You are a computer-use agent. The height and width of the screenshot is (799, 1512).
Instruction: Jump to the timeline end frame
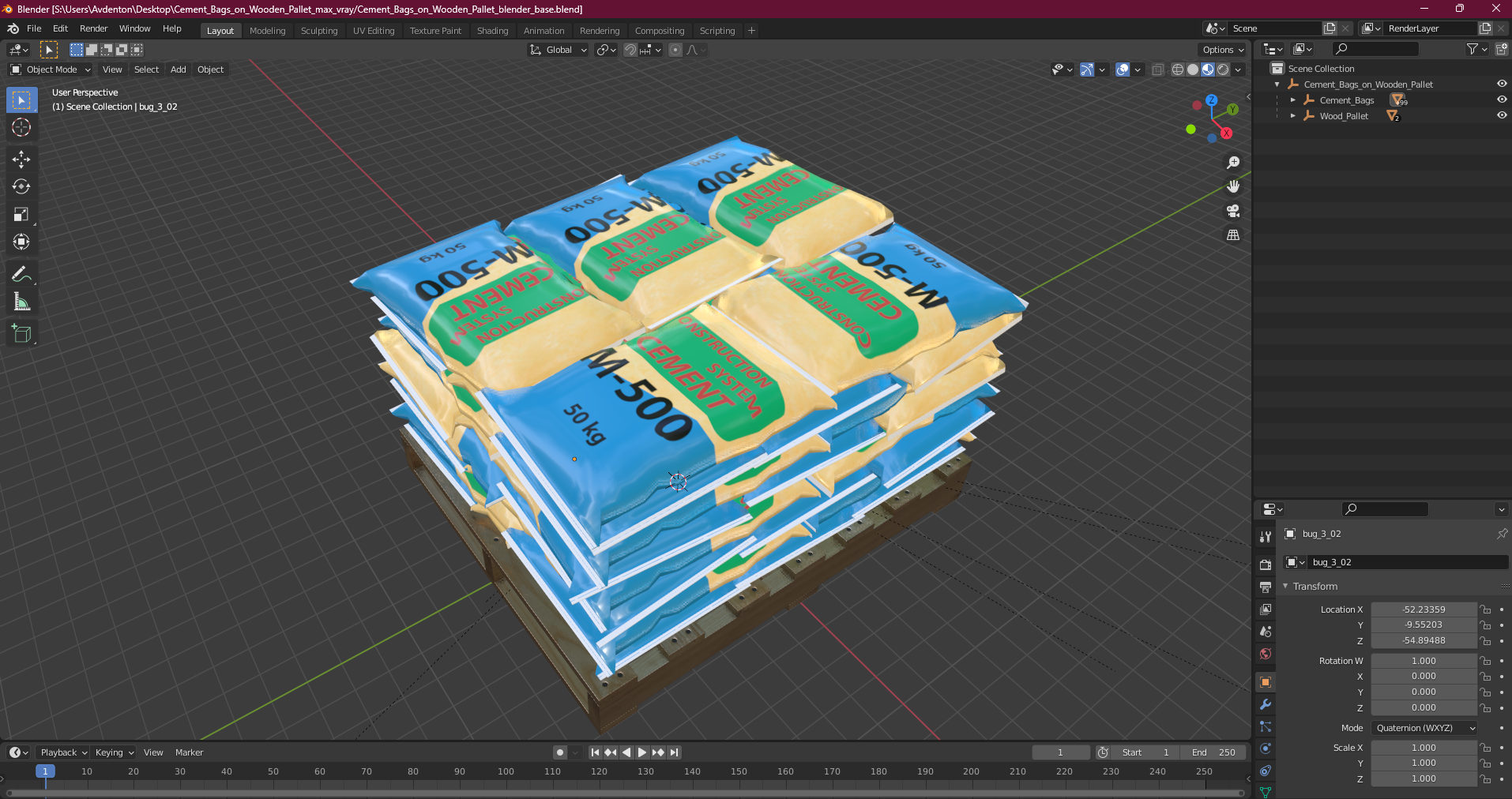point(674,752)
